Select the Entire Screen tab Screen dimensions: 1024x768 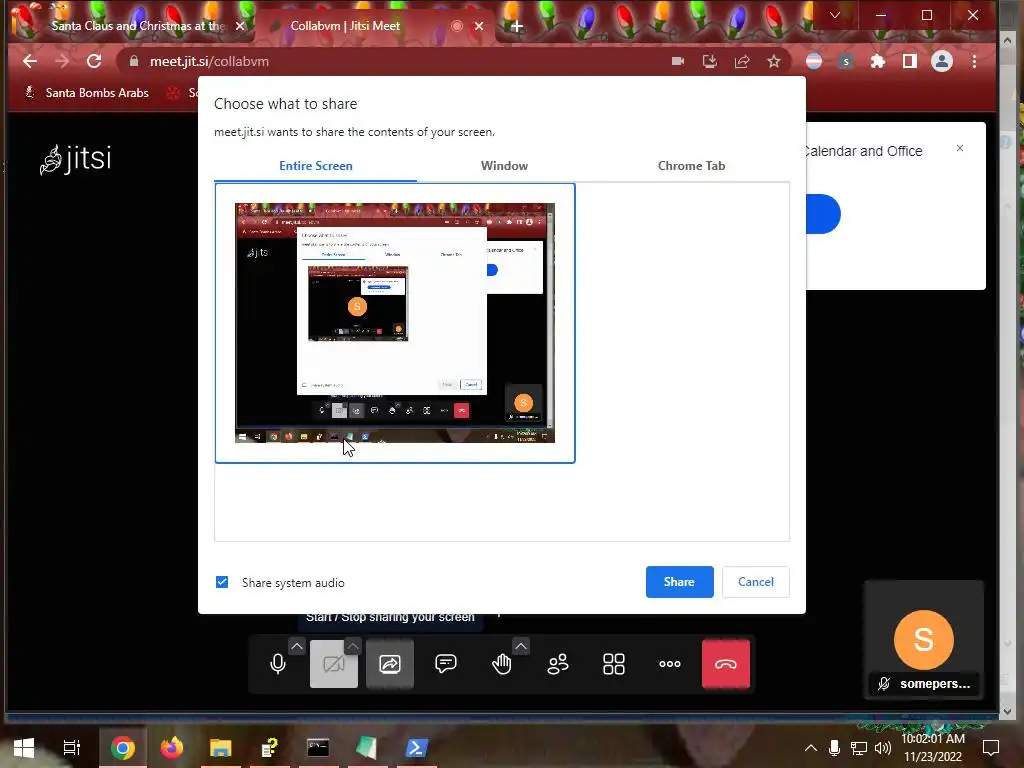click(315, 166)
